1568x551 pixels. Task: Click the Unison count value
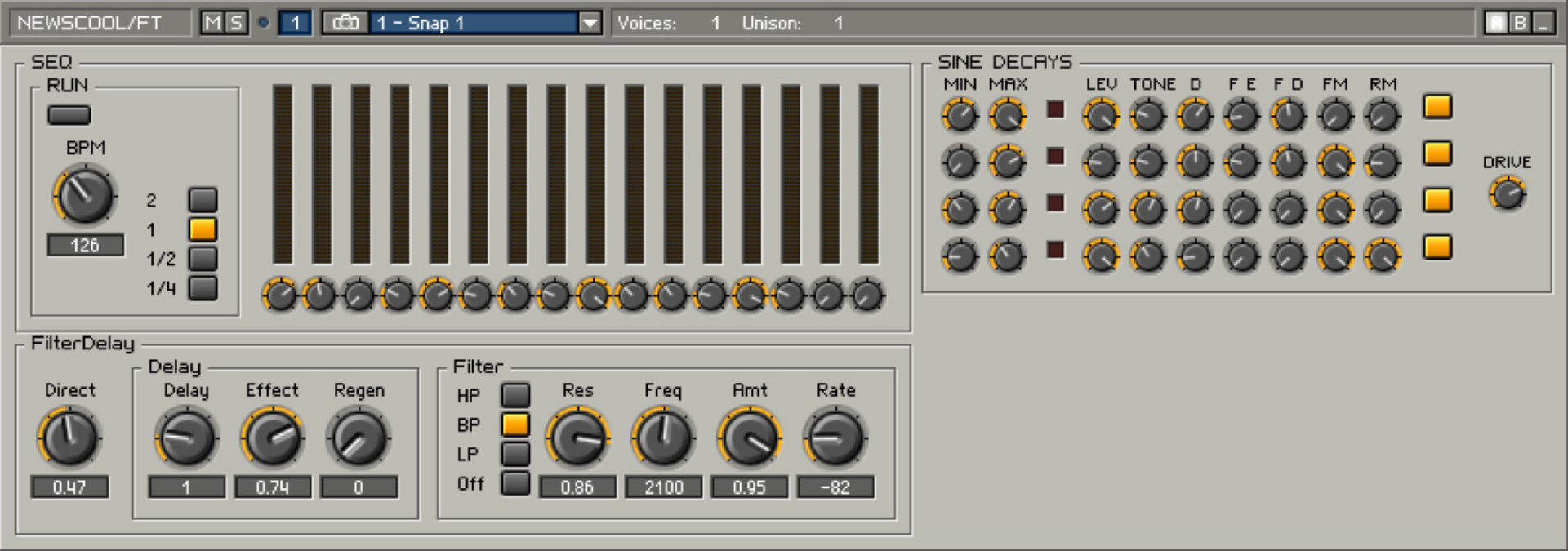point(839,23)
